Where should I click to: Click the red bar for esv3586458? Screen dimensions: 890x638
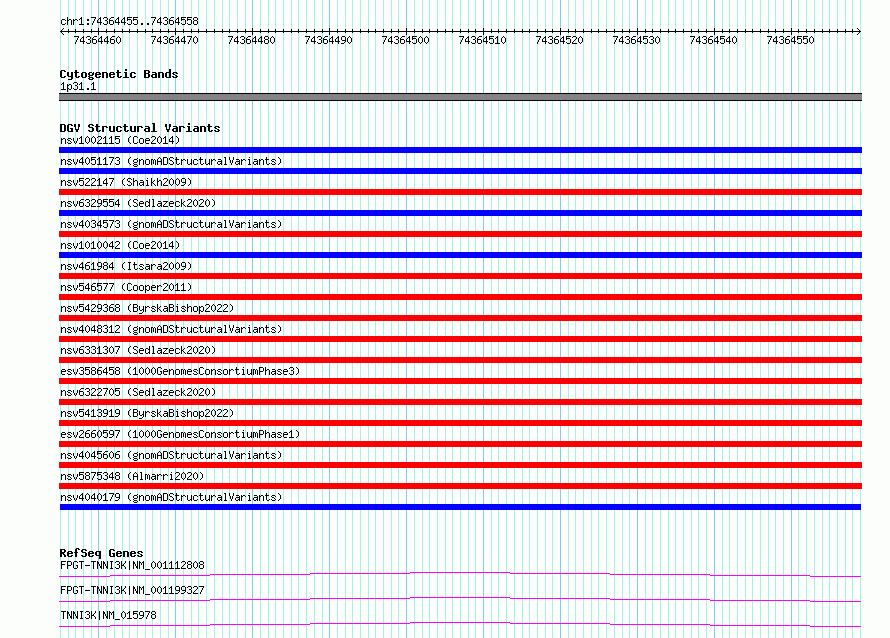coord(460,381)
